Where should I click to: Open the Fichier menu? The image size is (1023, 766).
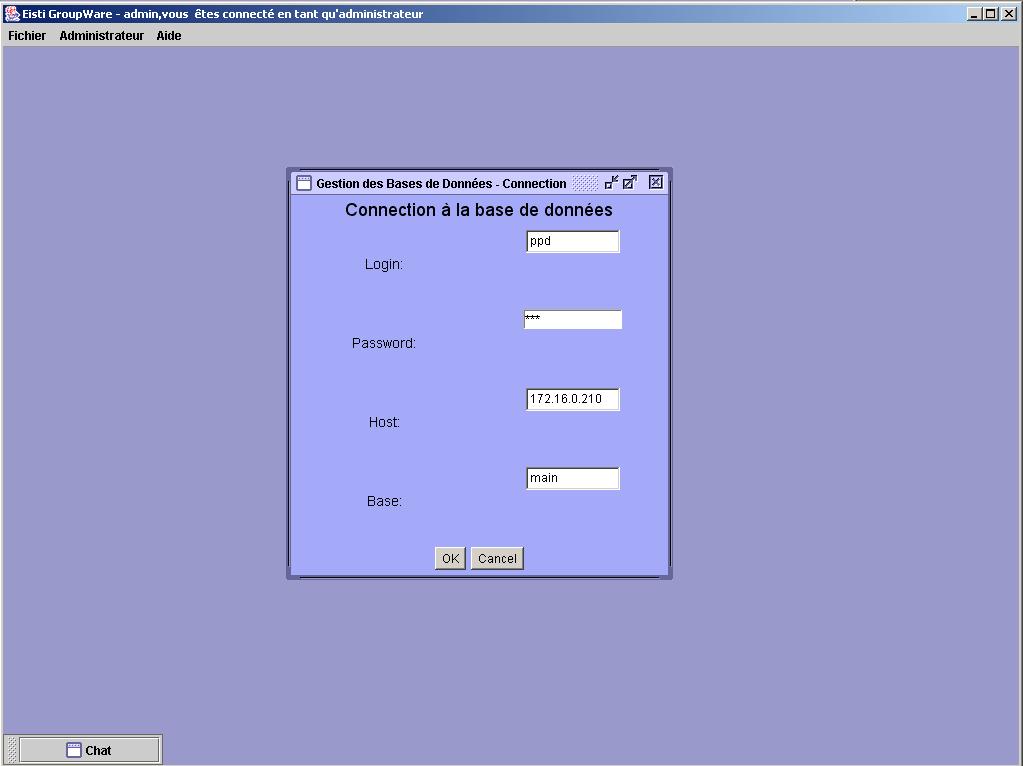tap(27, 36)
